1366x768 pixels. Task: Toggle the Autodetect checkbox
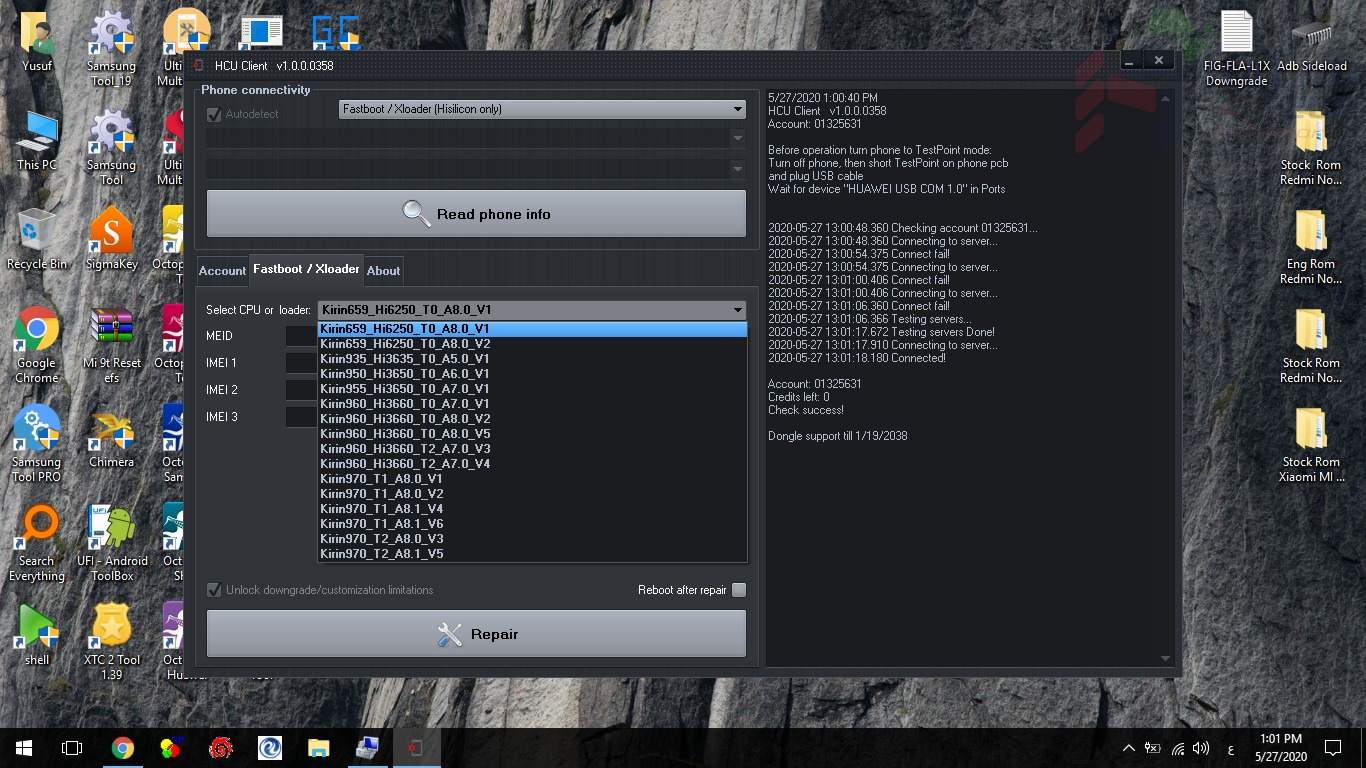(x=213, y=114)
